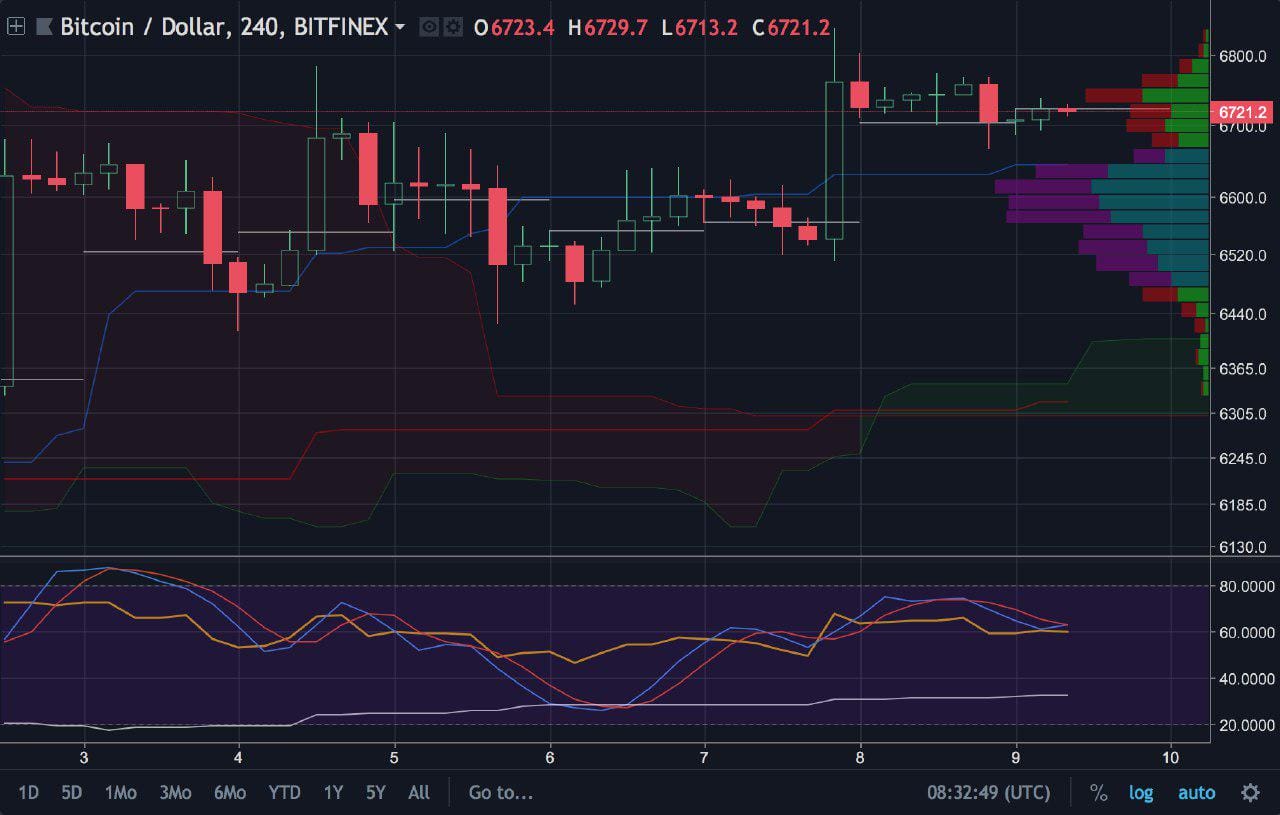
Task: Click date label 10 on the time axis
Action: (1169, 756)
